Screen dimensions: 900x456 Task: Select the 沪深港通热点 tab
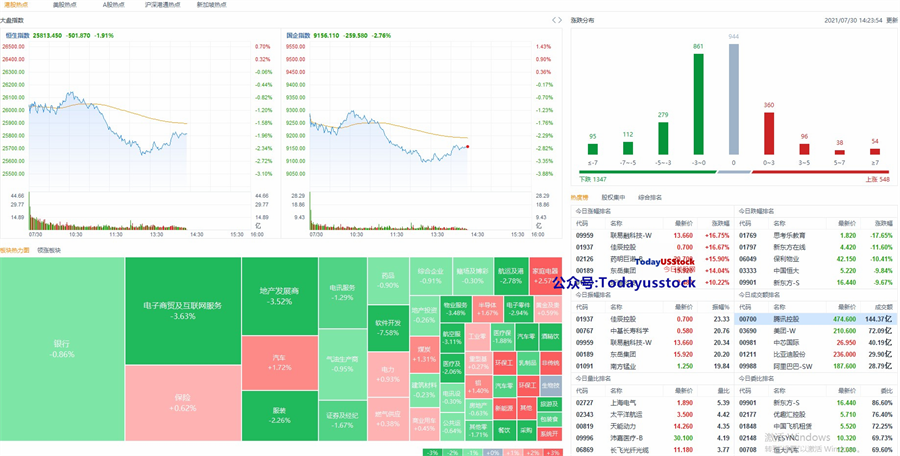(162, 5)
